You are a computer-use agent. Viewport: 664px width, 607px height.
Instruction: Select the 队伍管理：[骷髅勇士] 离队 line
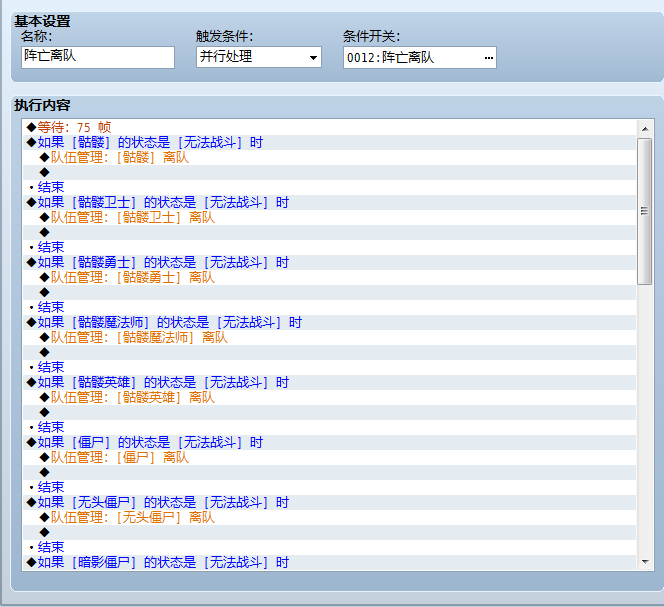pyautogui.click(x=329, y=277)
